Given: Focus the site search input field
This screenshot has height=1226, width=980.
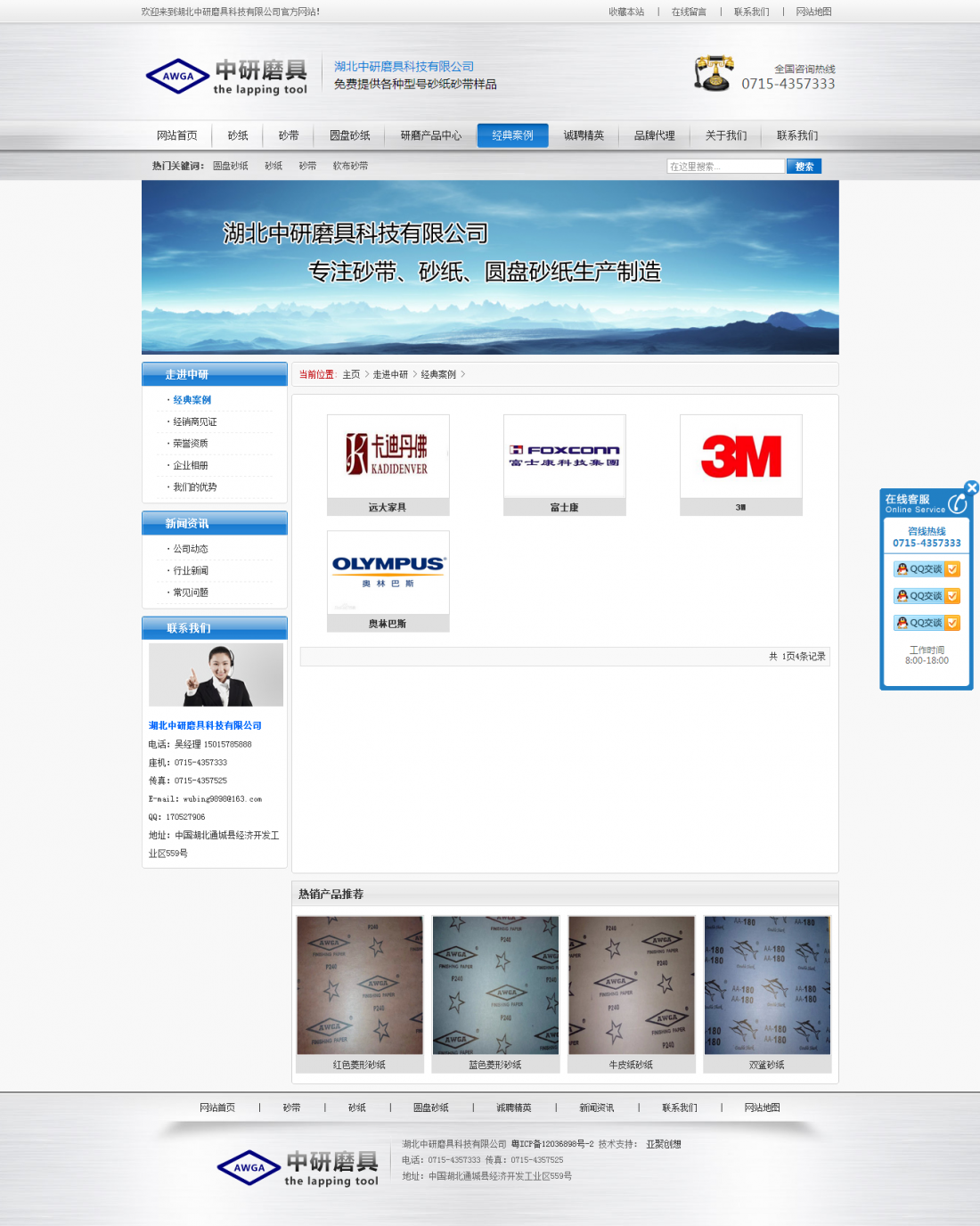Looking at the screenshot, I should point(726,167).
